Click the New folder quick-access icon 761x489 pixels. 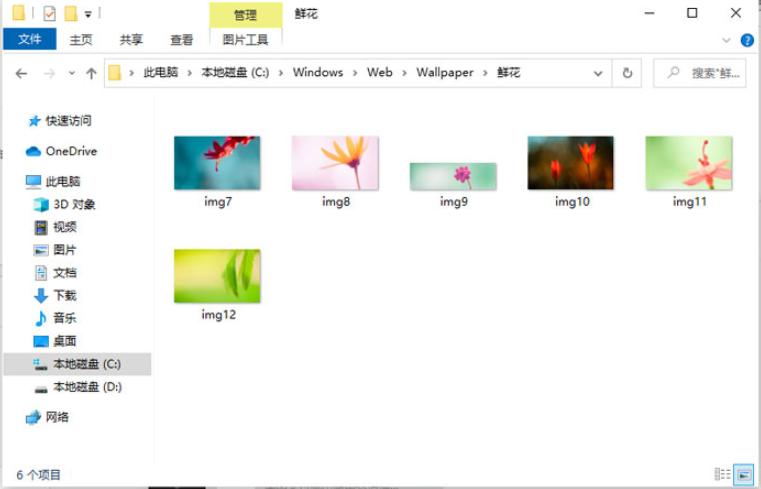click(x=71, y=14)
